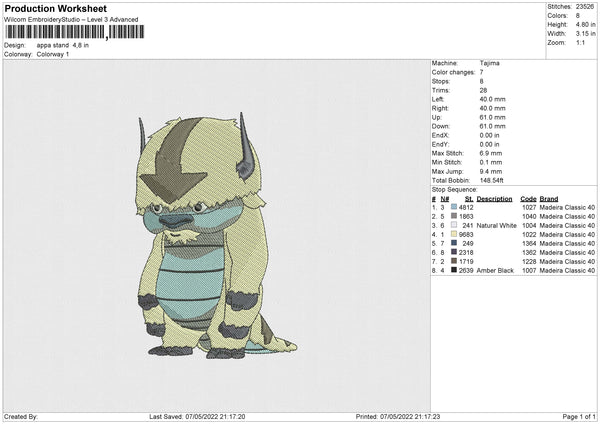Click the 'Amber Black' description text

point(495,271)
